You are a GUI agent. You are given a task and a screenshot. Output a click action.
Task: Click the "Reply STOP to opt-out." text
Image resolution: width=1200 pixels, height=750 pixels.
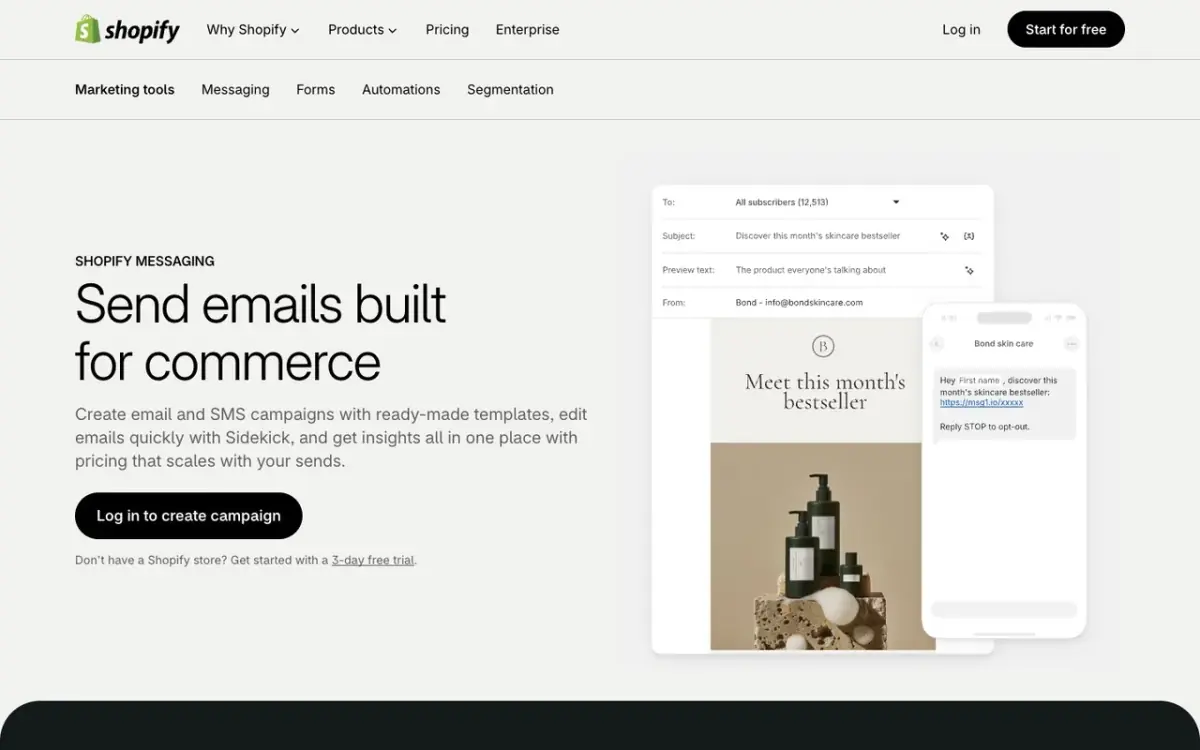(x=984, y=427)
